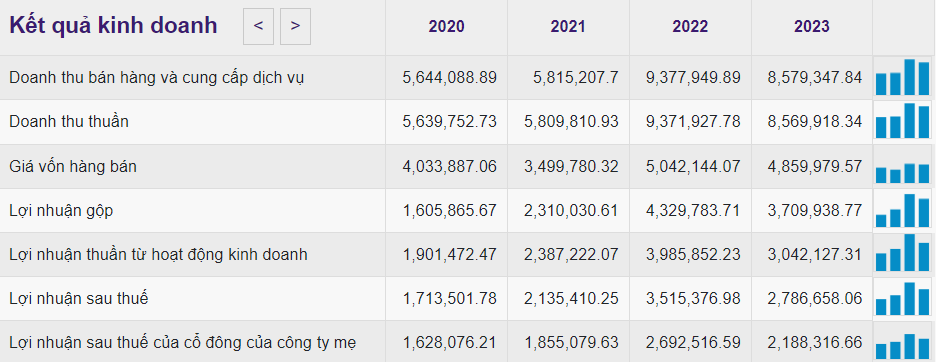Advance to next period with the > button
Viewport: 936px width, 362px height.
point(295,26)
